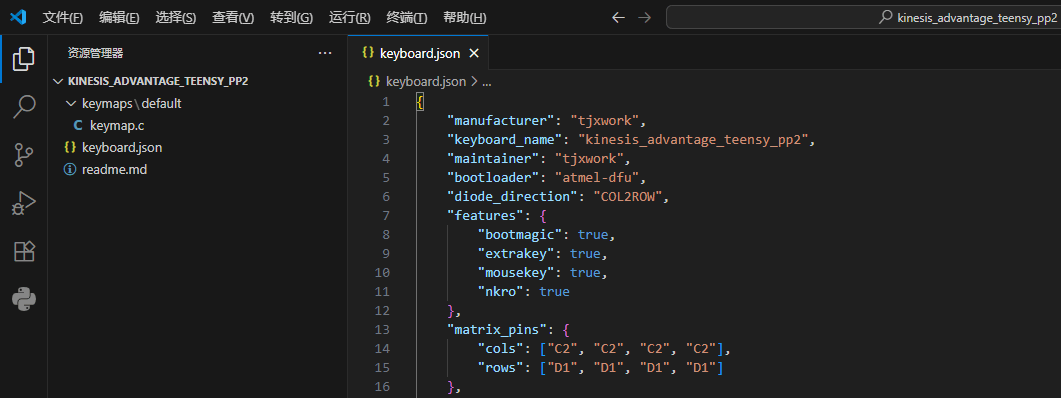
Task: Click the command center search box
Action: [x=863, y=18]
